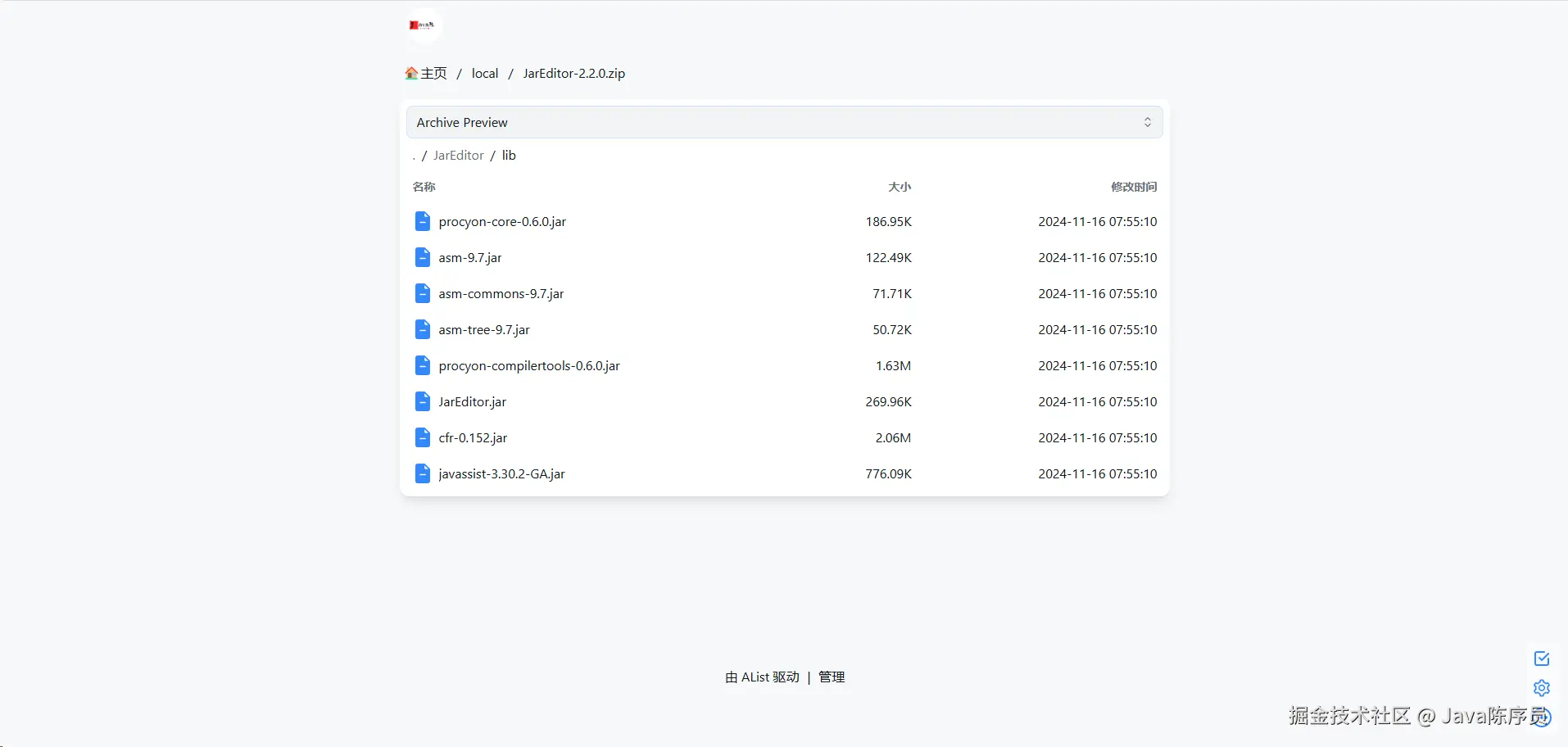The height and width of the screenshot is (747, 1568).
Task: Select procyon-compilertools-0.6.0.jar file name
Action: tap(529, 366)
